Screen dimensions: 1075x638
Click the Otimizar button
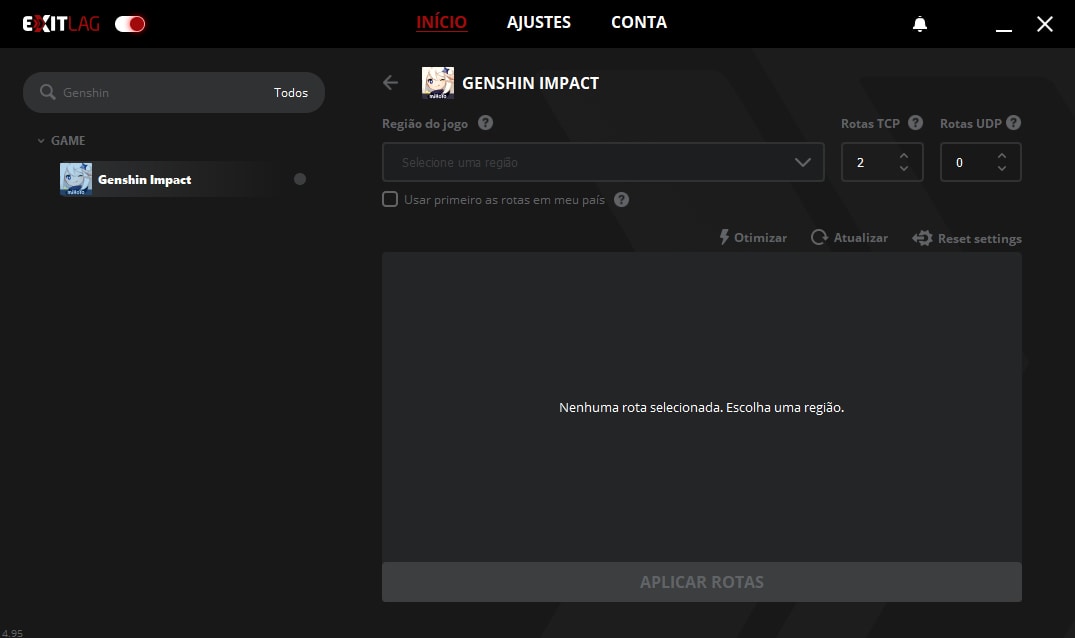pyautogui.click(x=753, y=238)
